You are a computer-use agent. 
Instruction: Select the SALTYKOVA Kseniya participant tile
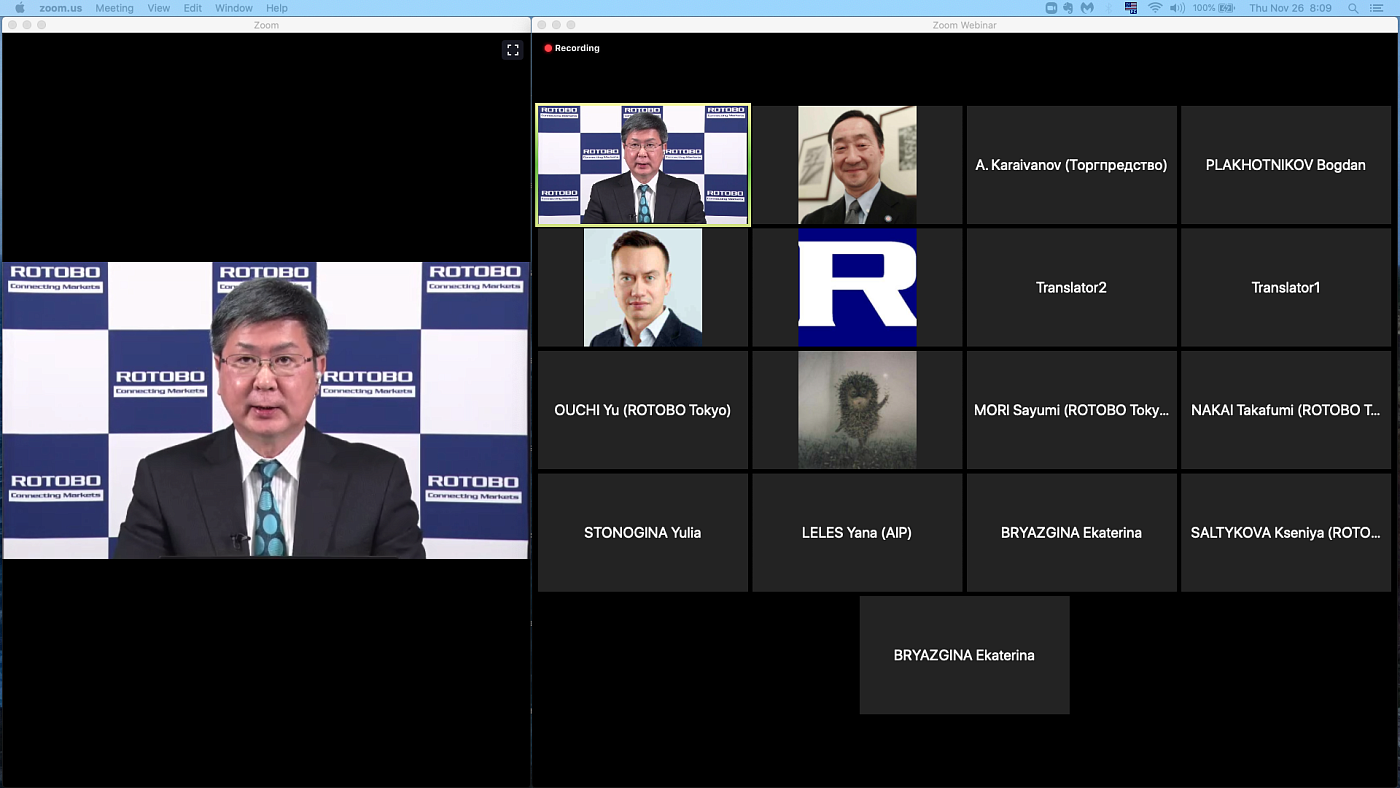(x=1286, y=533)
